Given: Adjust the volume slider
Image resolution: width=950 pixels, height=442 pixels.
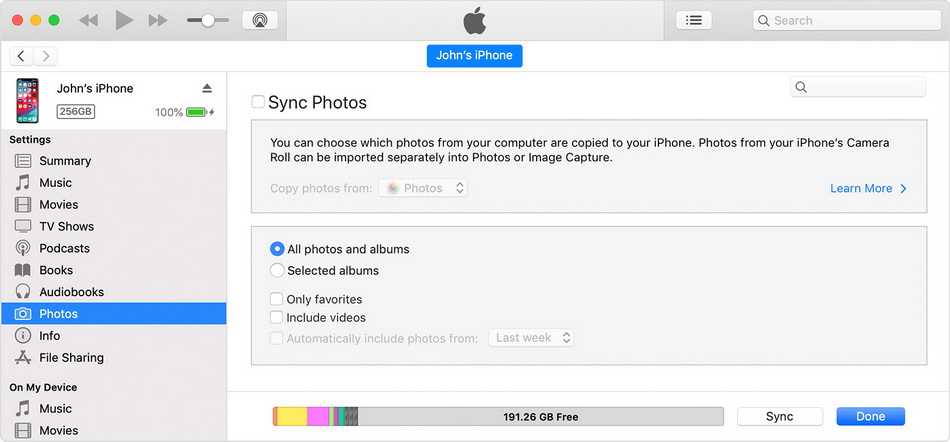Looking at the screenshot, I should (x=207, y=20).
